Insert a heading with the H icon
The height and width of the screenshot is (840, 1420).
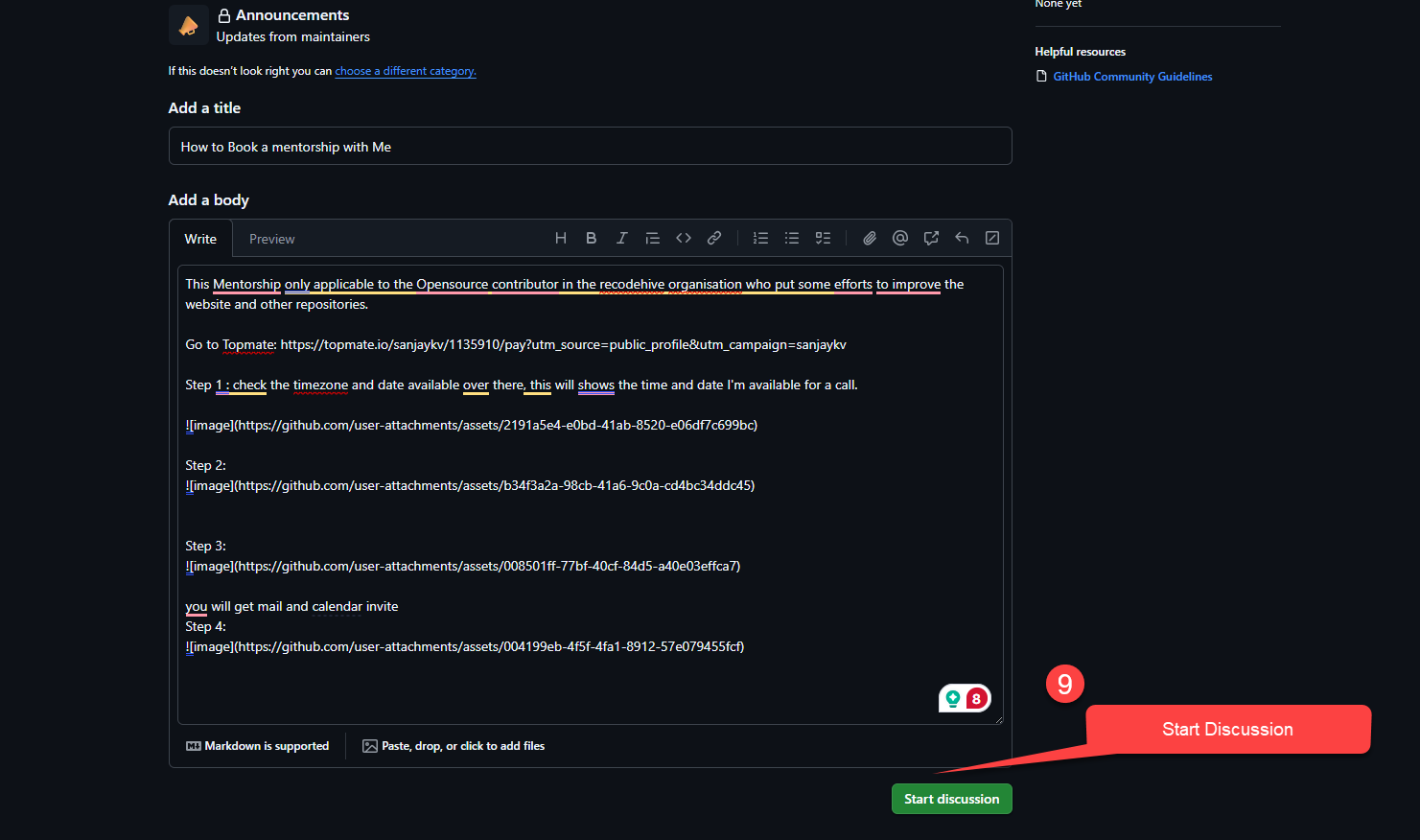point(561,238)
